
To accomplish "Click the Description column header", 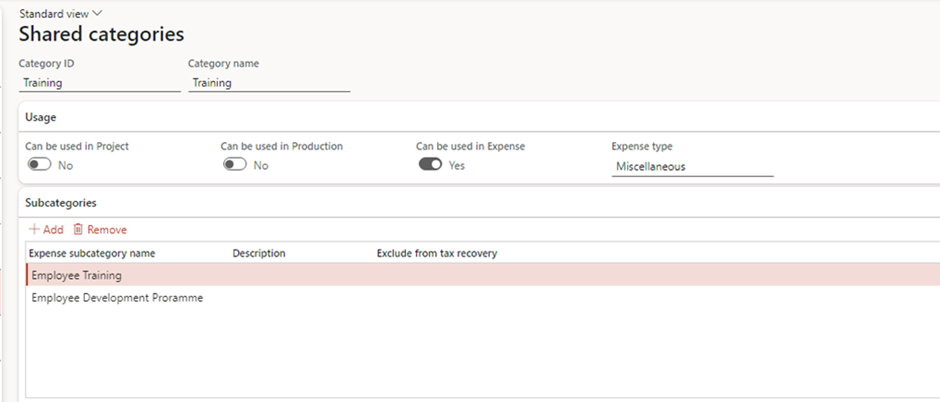I will click(259, 253).
